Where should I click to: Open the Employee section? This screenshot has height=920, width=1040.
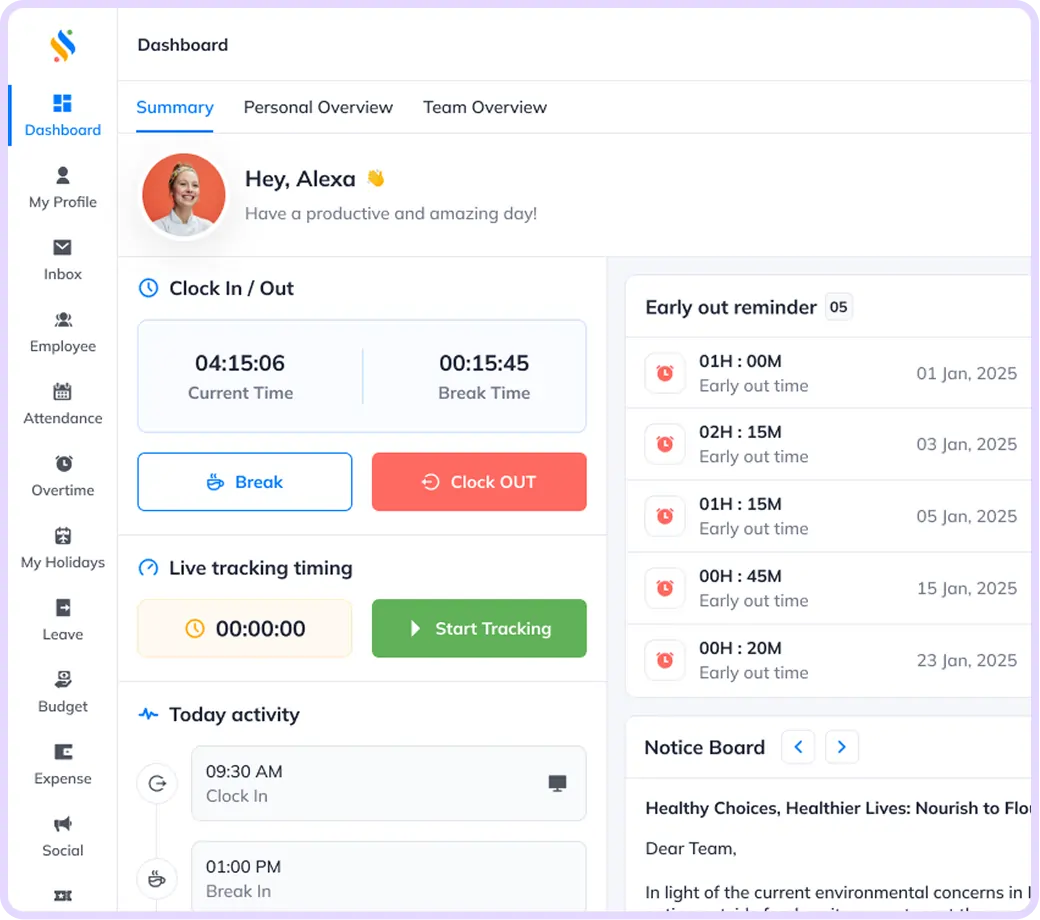(62, 332)
